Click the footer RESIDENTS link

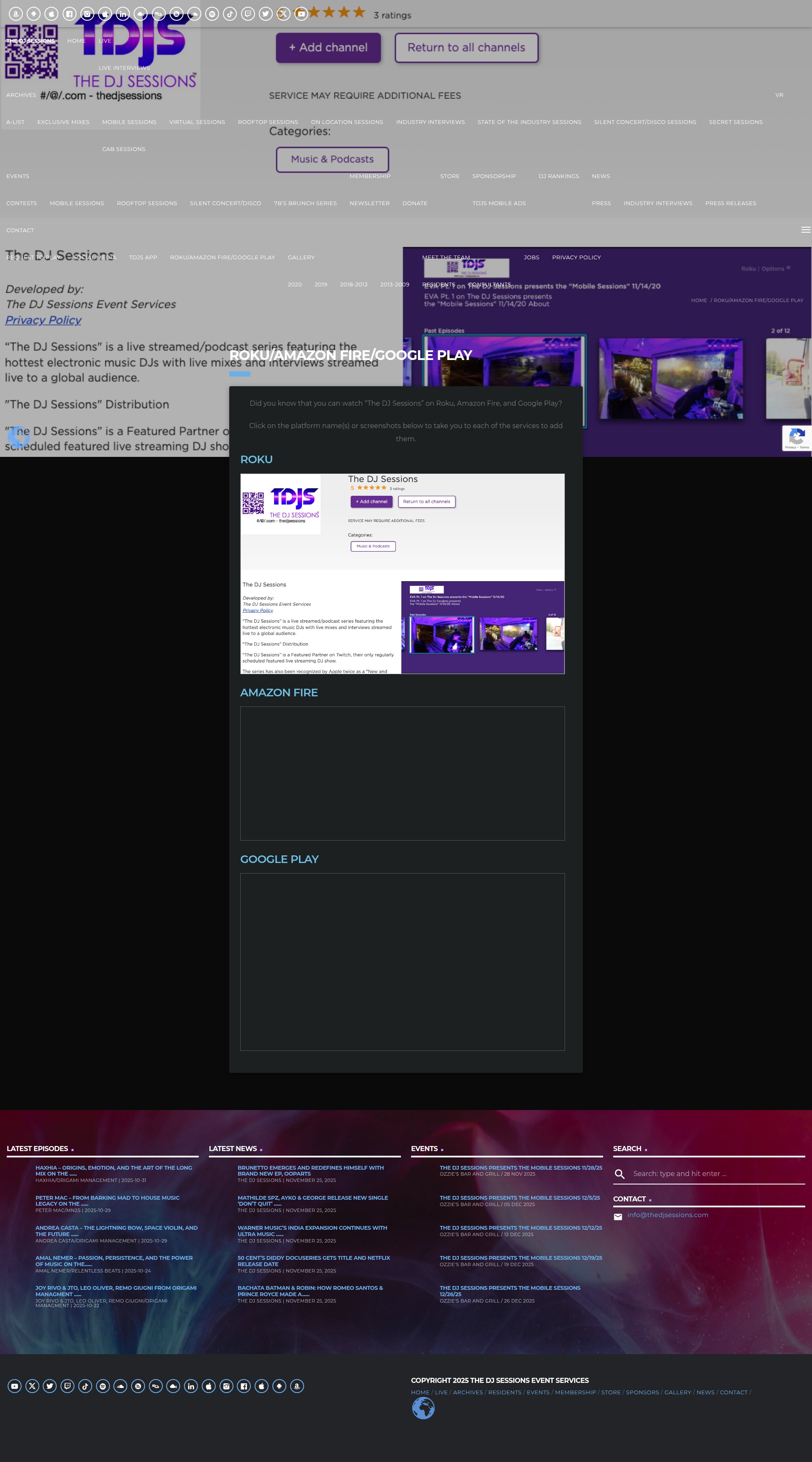pyautogui.click(x=505, y=1392)
